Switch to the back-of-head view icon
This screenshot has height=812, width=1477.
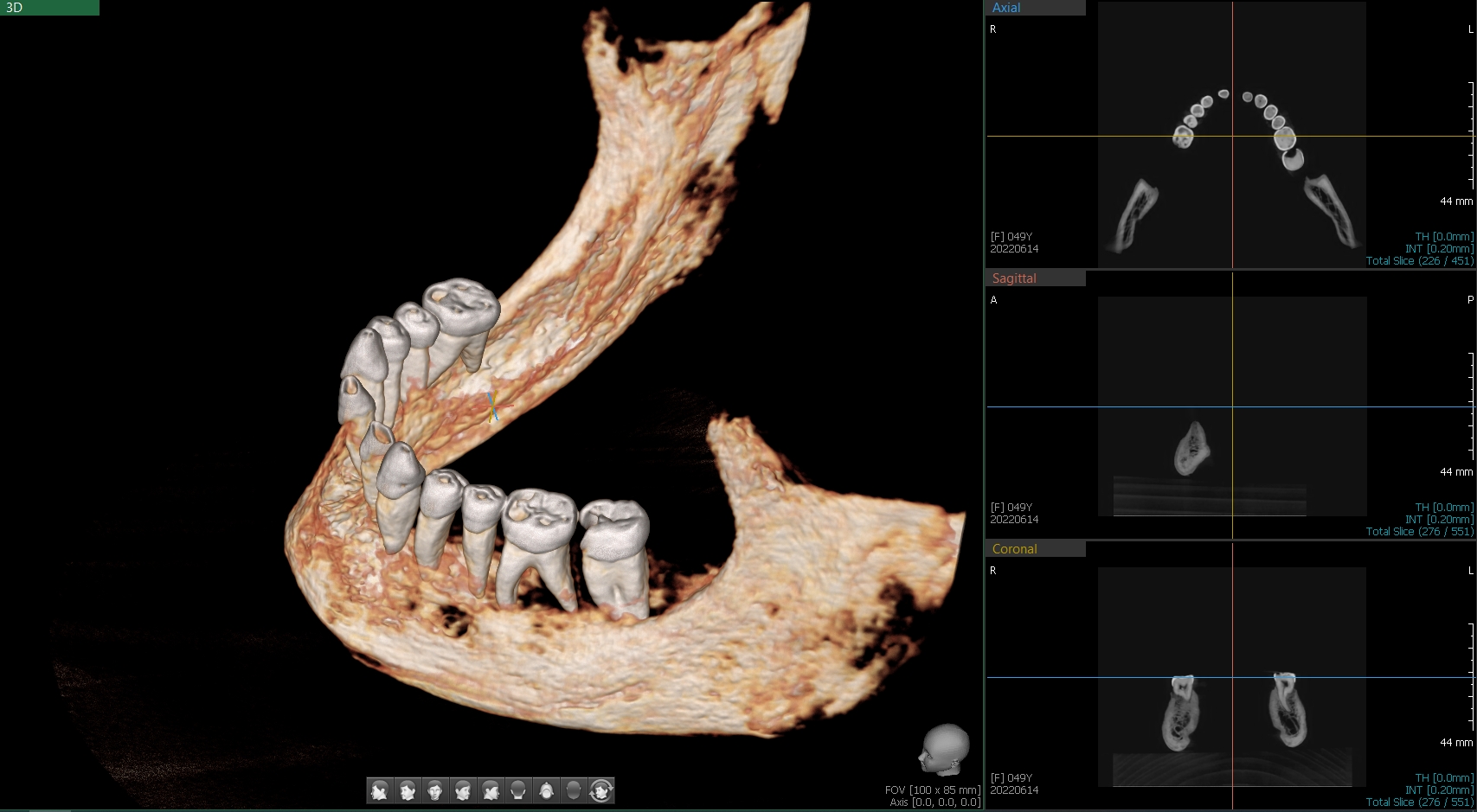518,790
